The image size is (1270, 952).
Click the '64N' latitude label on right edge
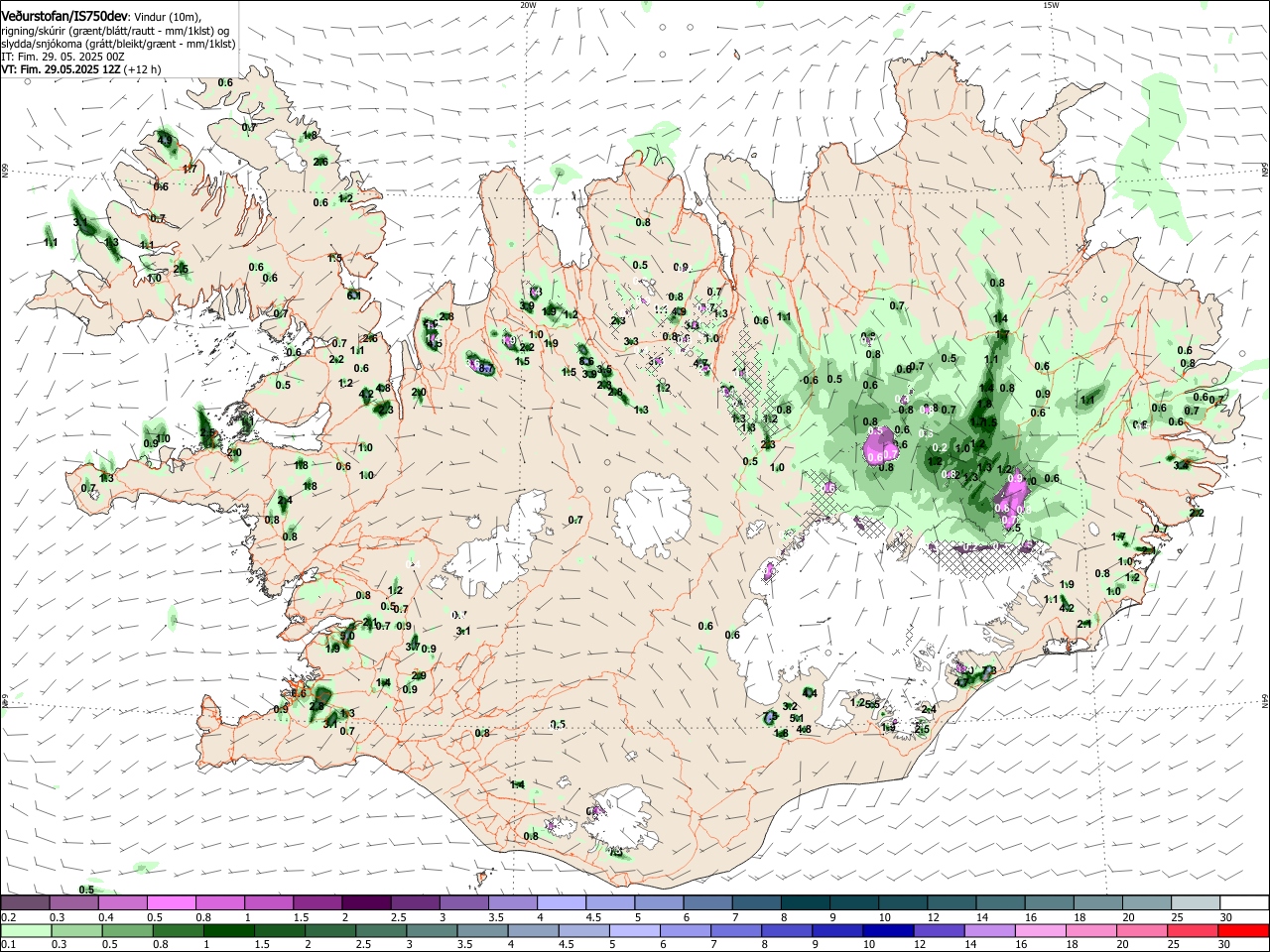coord(1265,701)
